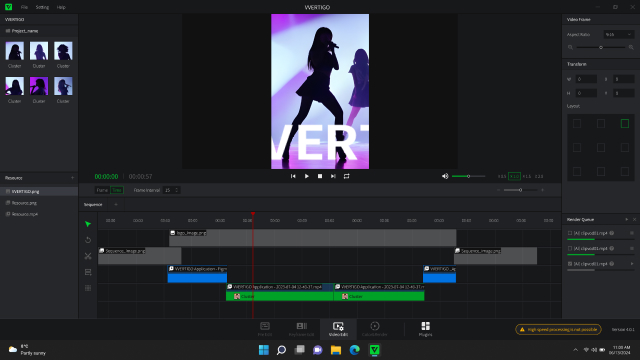640x360 pixels.
Task: Open the Plugins panel
Action: pos(425,329)
